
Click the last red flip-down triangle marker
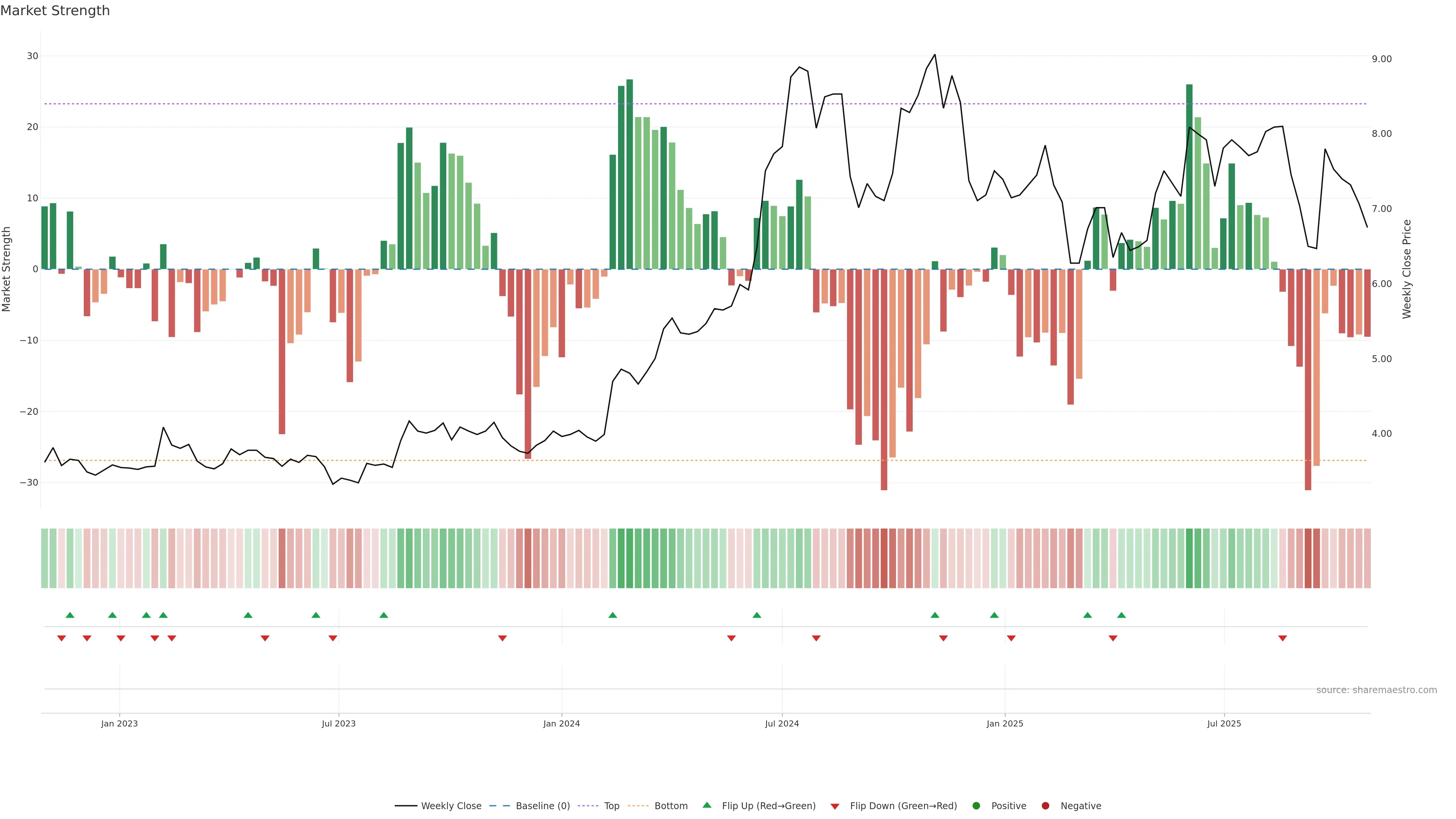pyautogui.click(x=1282, y=638)
